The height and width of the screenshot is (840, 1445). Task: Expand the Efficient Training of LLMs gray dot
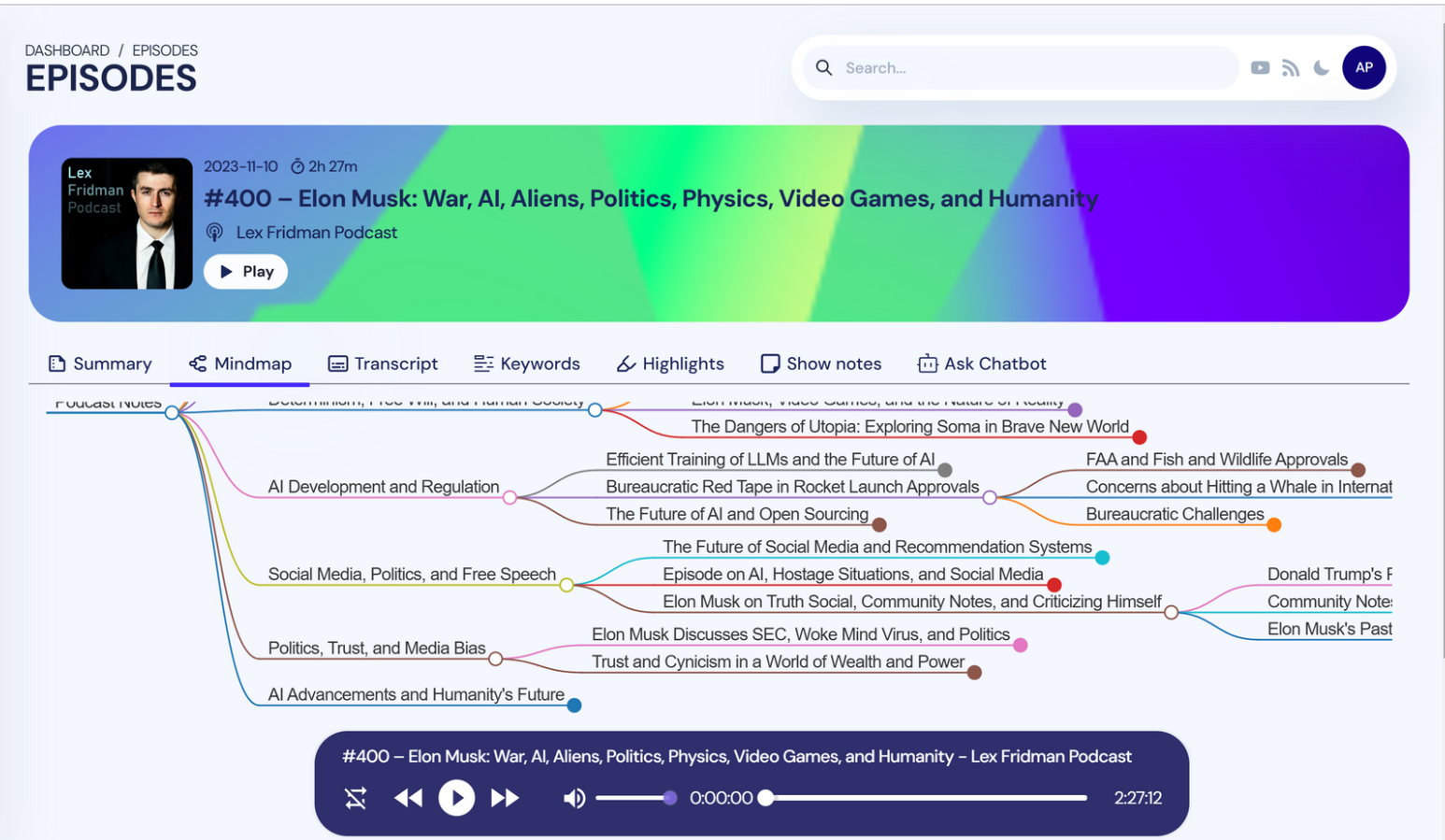[945, 470]
